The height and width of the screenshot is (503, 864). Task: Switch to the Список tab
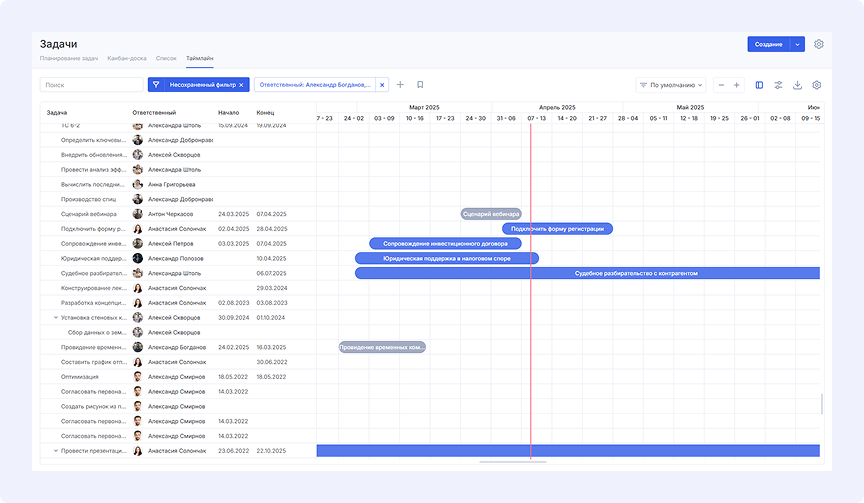[166, 59]
